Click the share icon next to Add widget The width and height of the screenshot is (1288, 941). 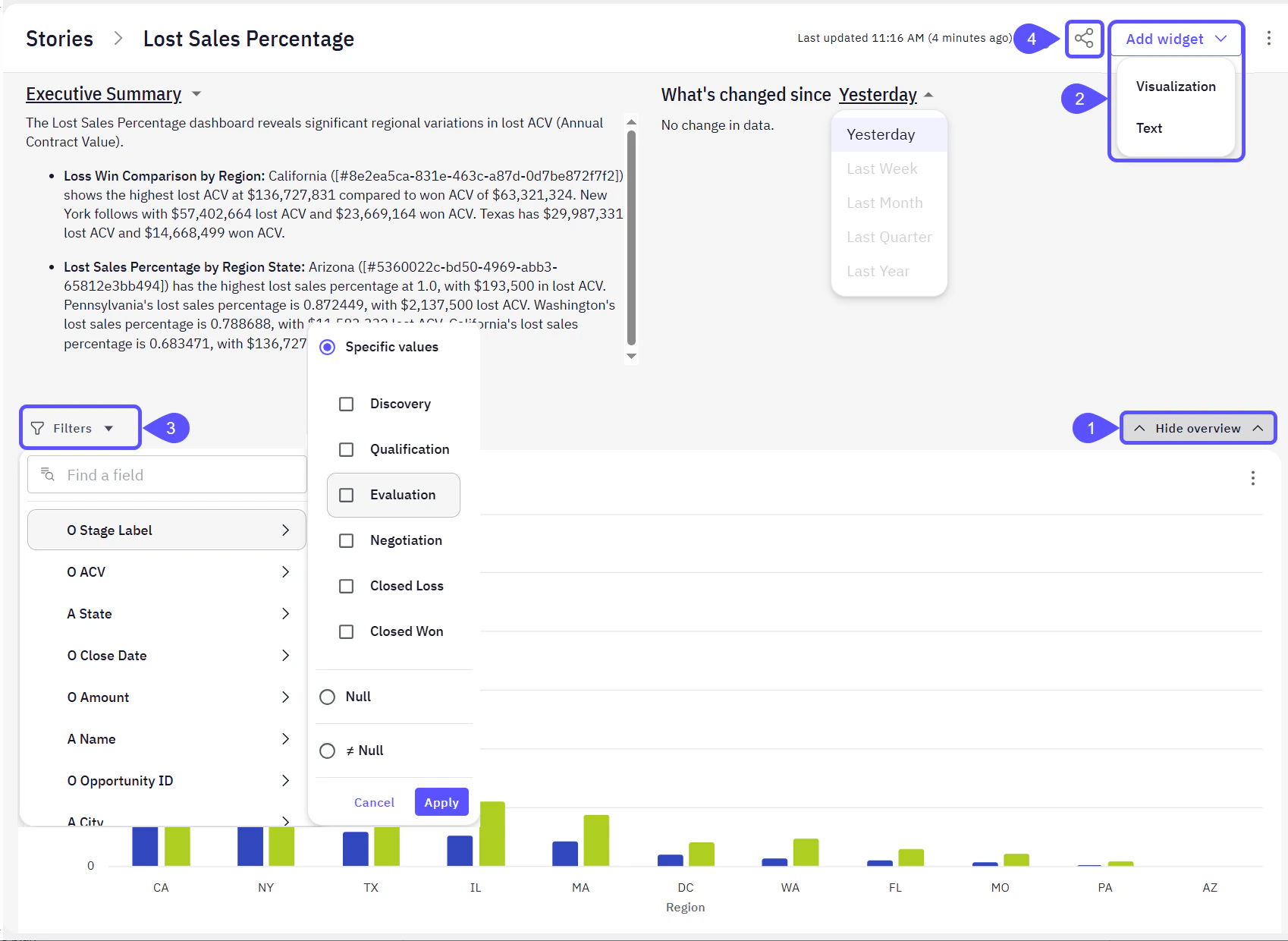click(1083, 39)
